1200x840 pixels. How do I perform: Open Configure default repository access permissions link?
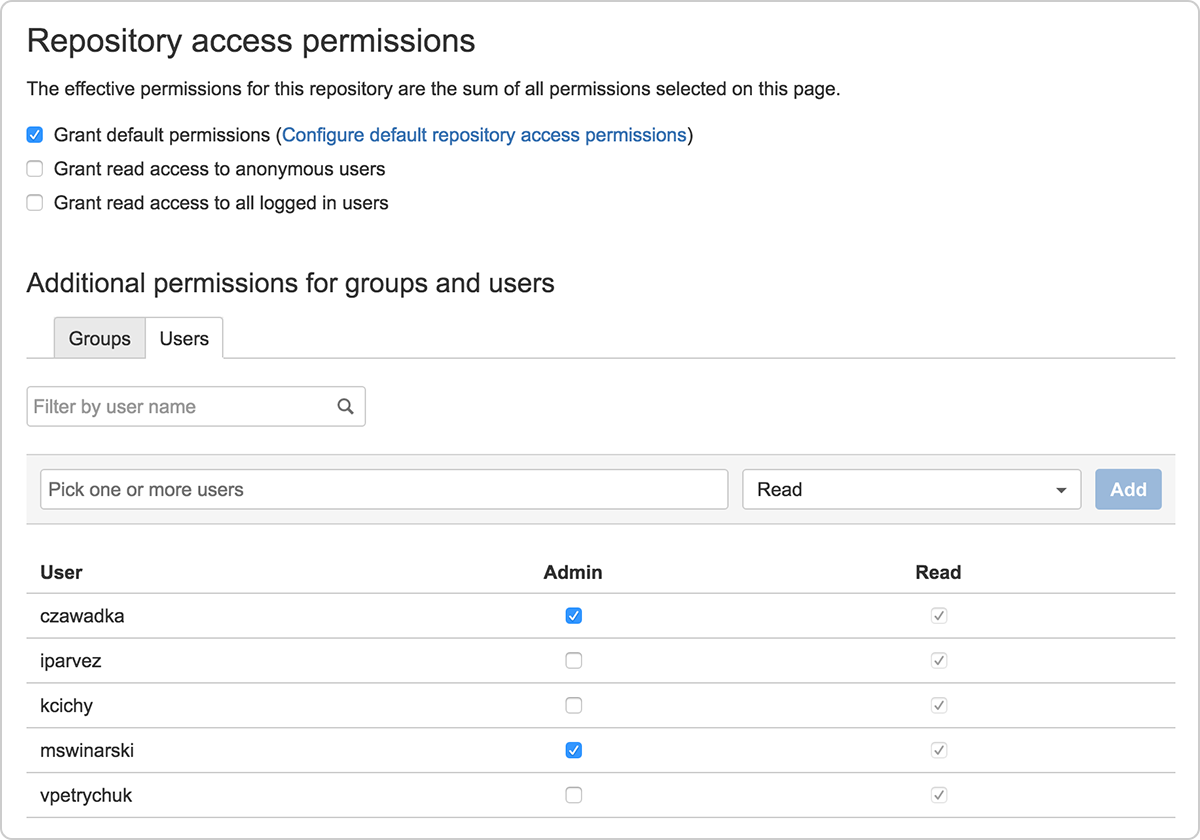[x=484, y=135]
